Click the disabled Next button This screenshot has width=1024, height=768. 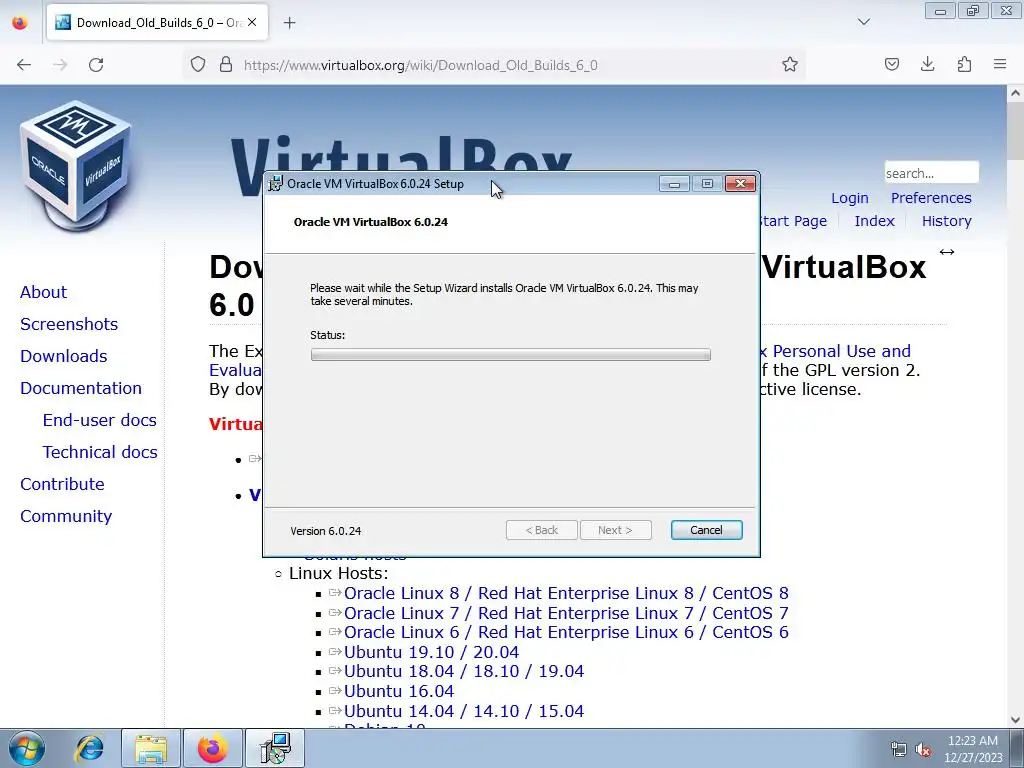point(615,530)
